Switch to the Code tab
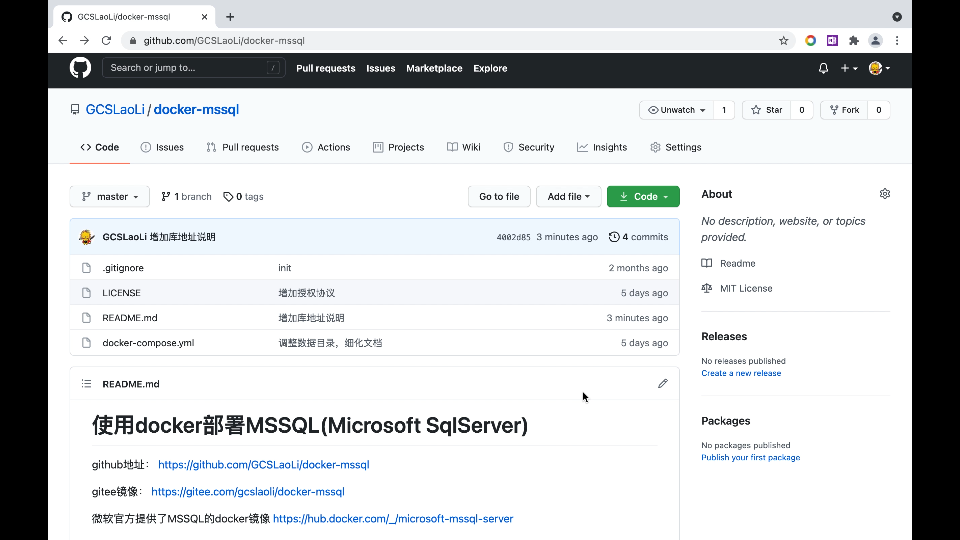The image size is (960, 540). pos(100,148)
